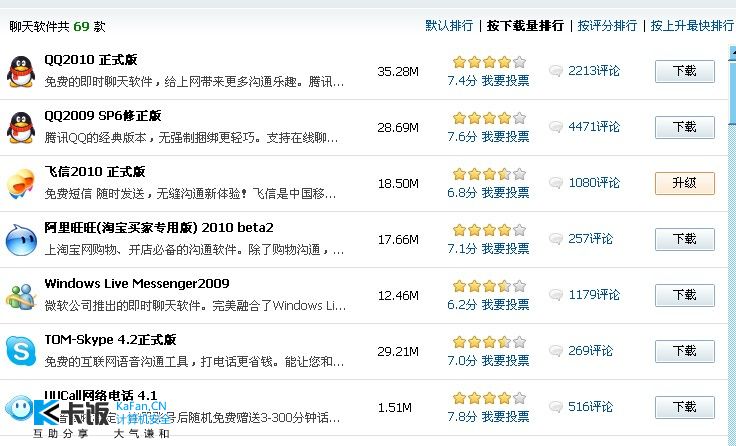
Task: Download TOM-Skype 4.2正式版
Action: pyautogui.click(x=685, y=351)
